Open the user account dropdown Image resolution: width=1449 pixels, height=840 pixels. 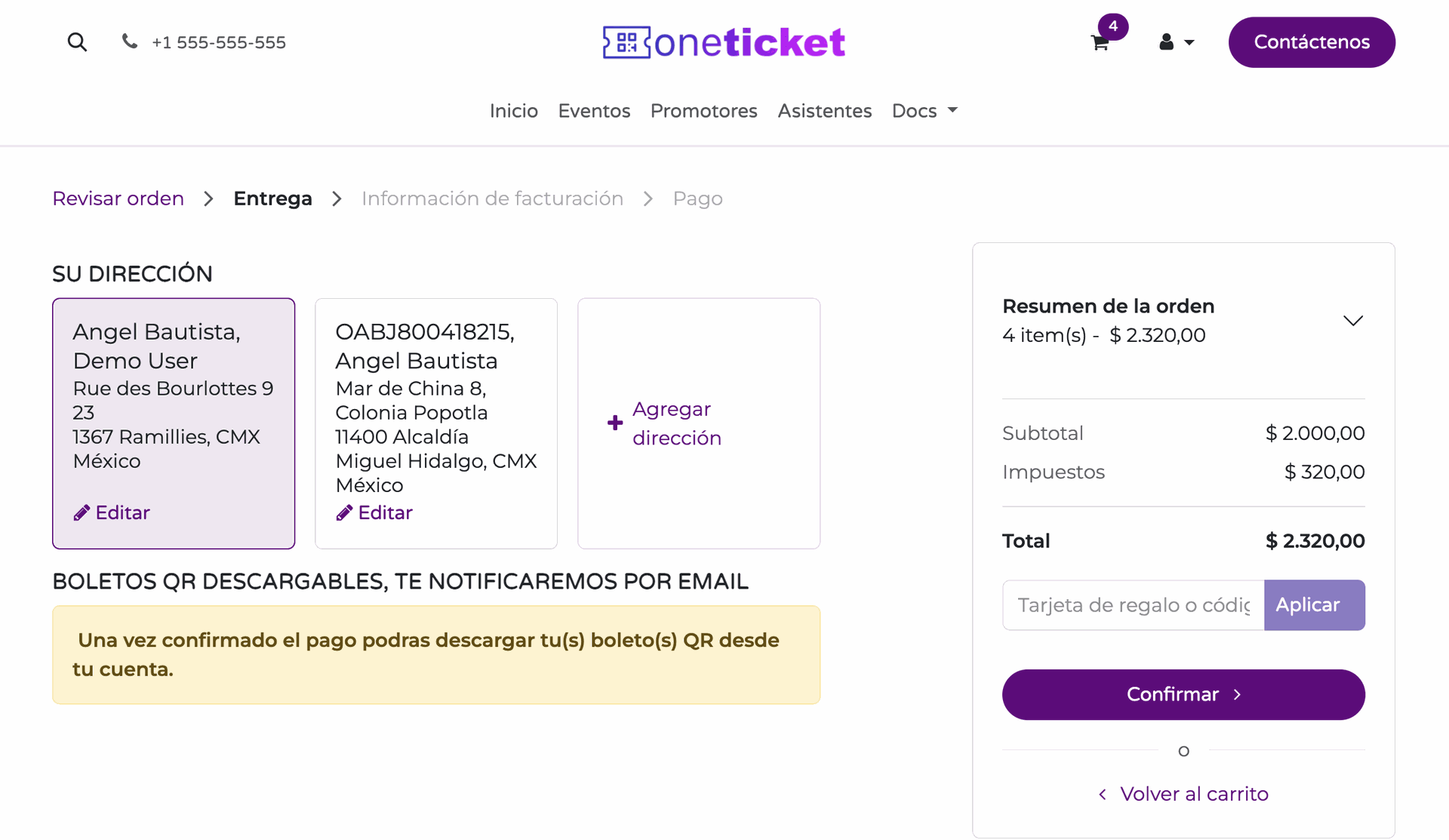click(x=1177, y=42)
